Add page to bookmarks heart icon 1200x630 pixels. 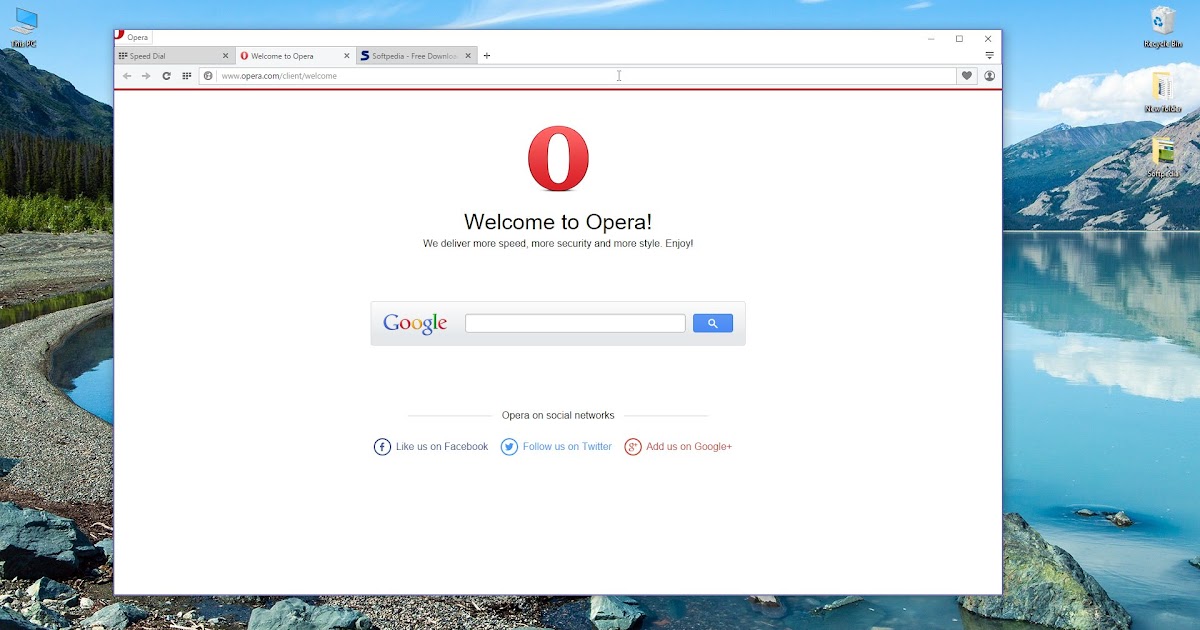tap(966, 76)
